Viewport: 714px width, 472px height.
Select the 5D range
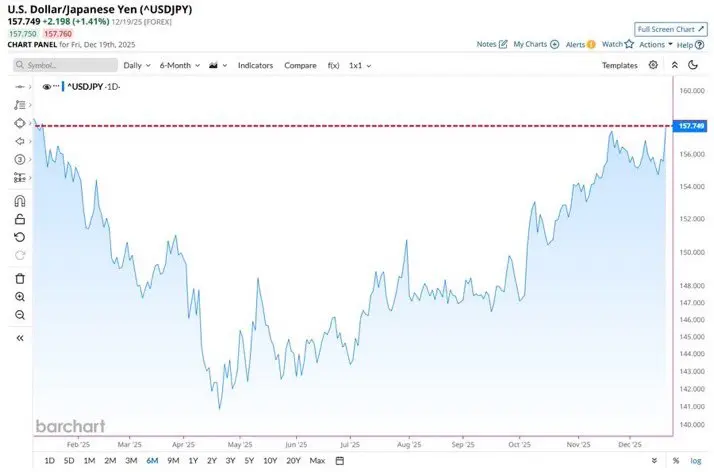(69, 461)
